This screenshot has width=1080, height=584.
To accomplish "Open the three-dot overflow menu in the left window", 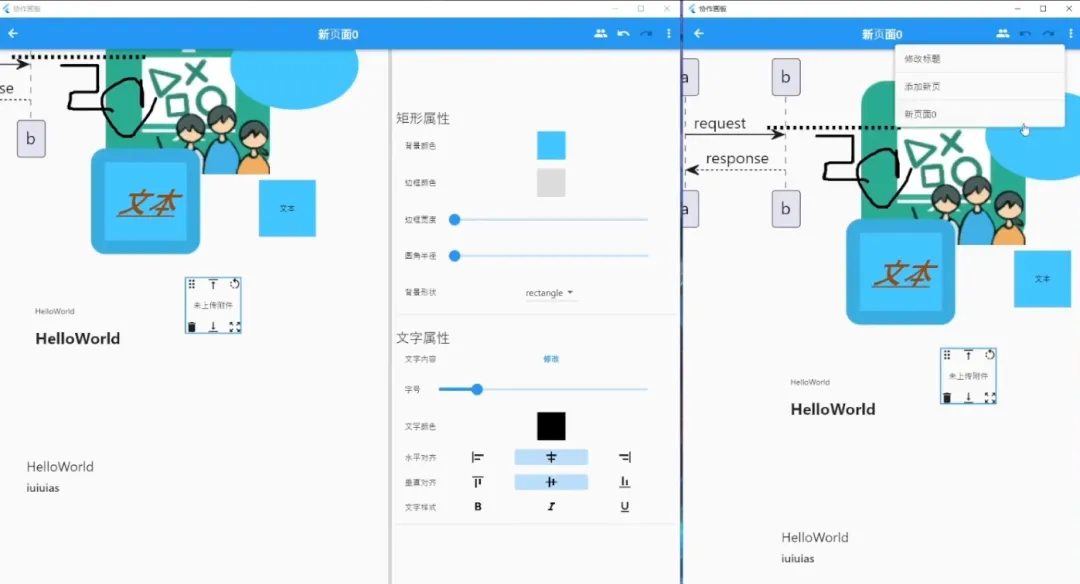I will 669,34.
